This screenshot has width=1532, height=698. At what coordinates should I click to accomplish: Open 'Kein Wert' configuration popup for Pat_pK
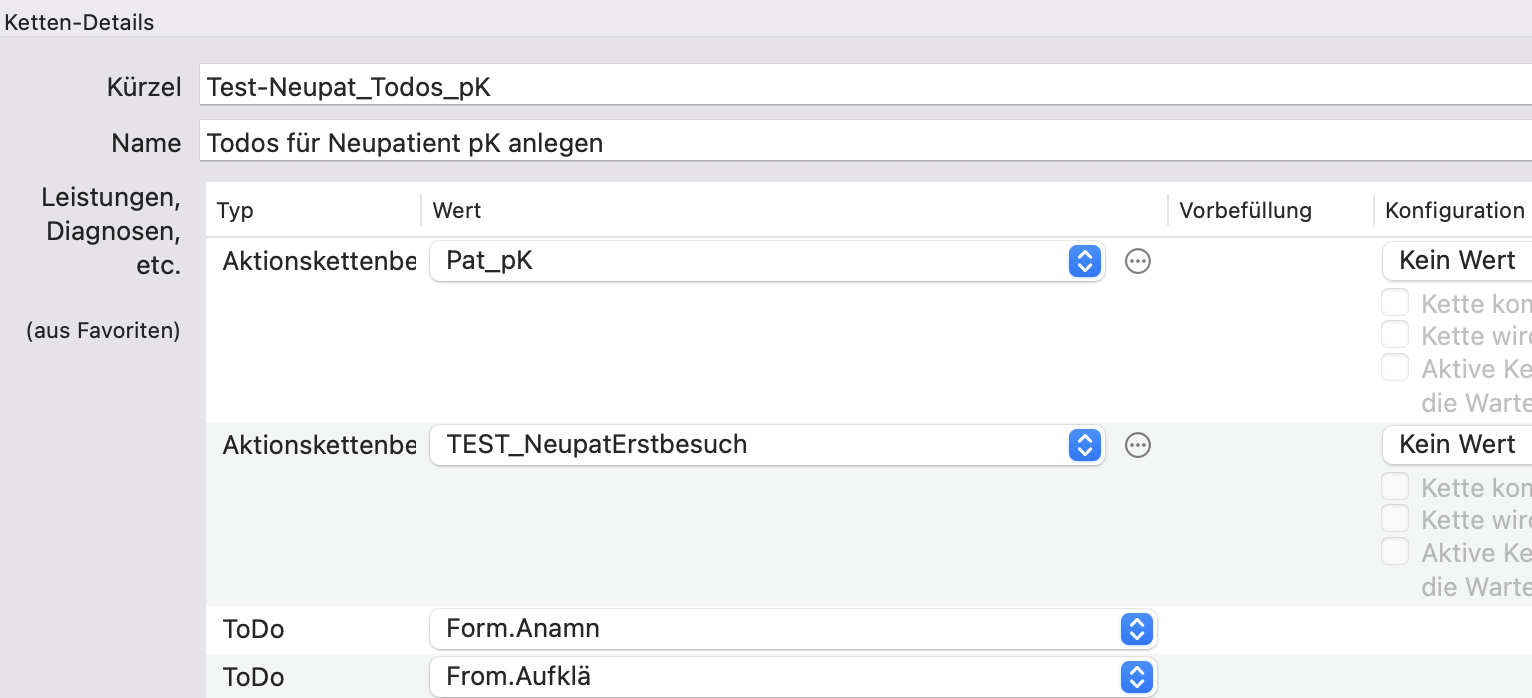click(1457, 261)
